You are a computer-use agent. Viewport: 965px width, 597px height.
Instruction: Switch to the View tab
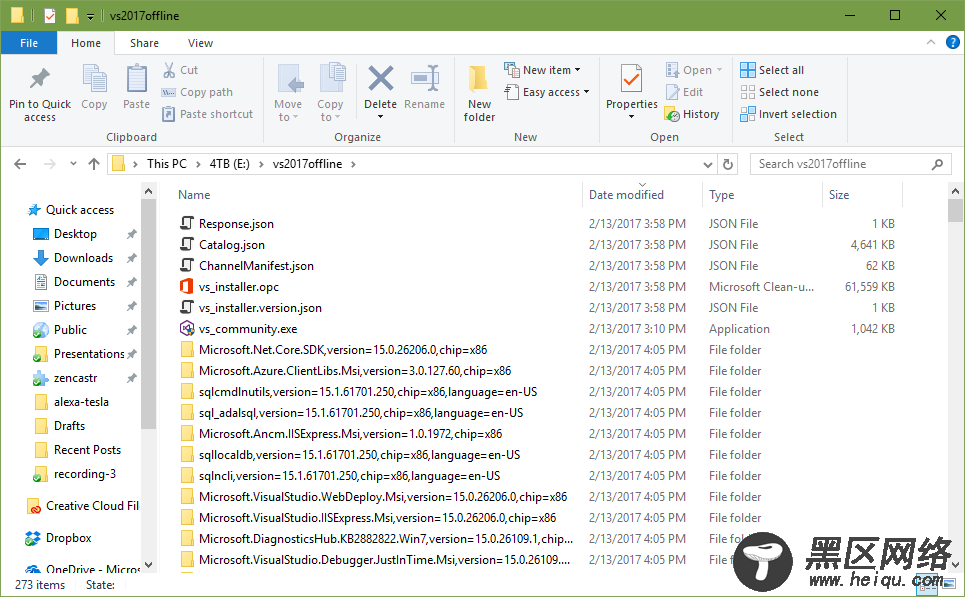point(200,43)
